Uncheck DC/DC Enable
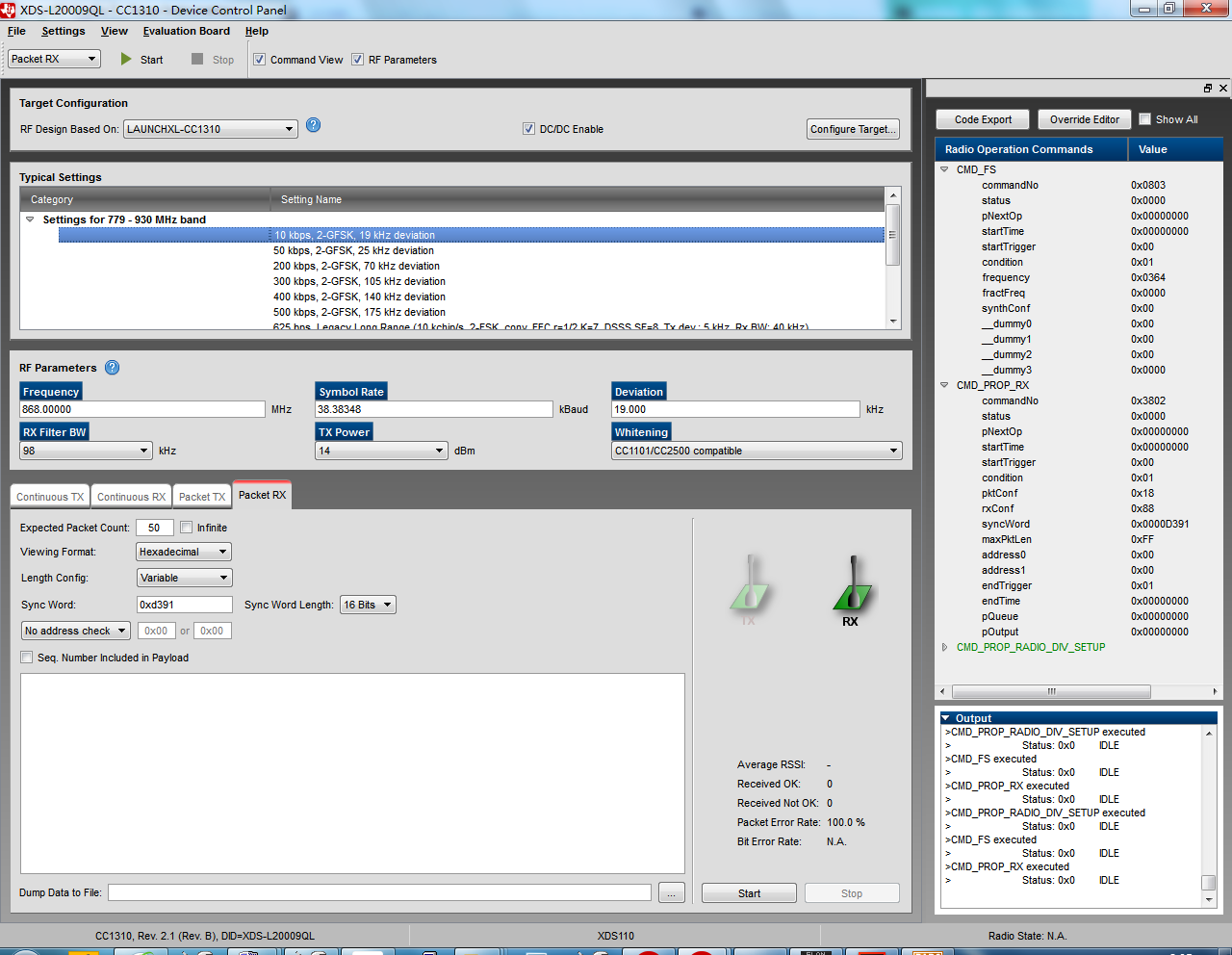This screenshot has width=1232, height=955. point(528,129)
